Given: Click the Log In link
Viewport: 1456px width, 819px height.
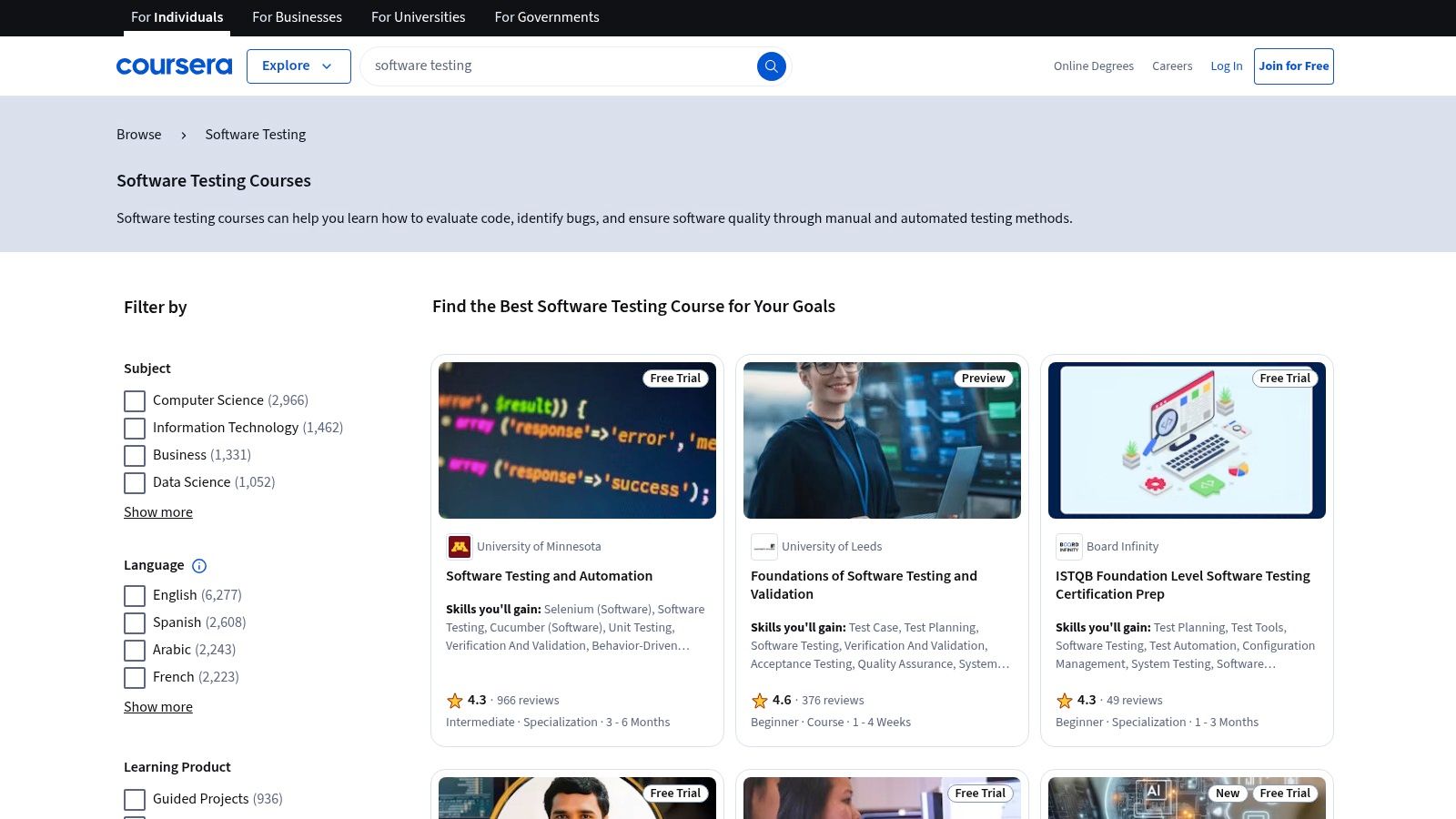Looking at the screenshot, I should click(x=1226, y=66).
